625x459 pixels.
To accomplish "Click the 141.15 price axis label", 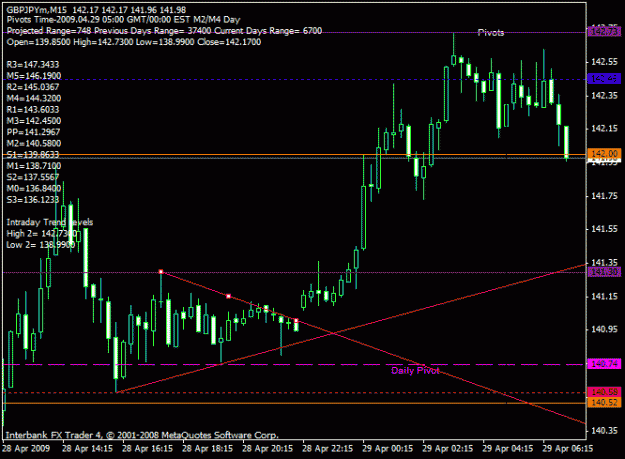I will pyautogui.click(x=605, y=296).
